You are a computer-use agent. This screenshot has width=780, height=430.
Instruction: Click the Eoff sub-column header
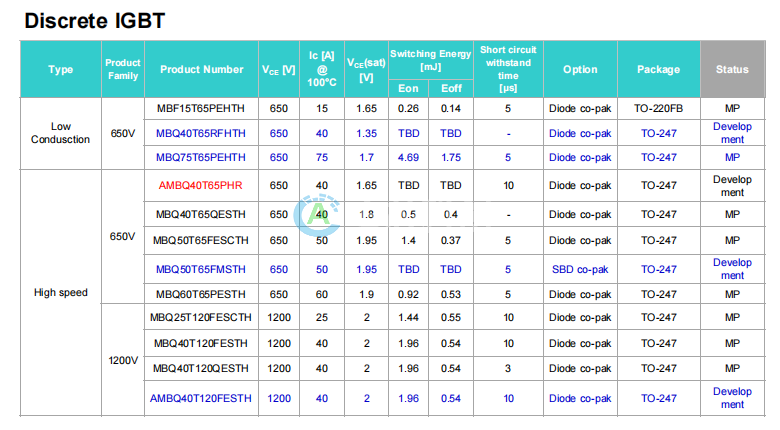click(x=451, y=88)
